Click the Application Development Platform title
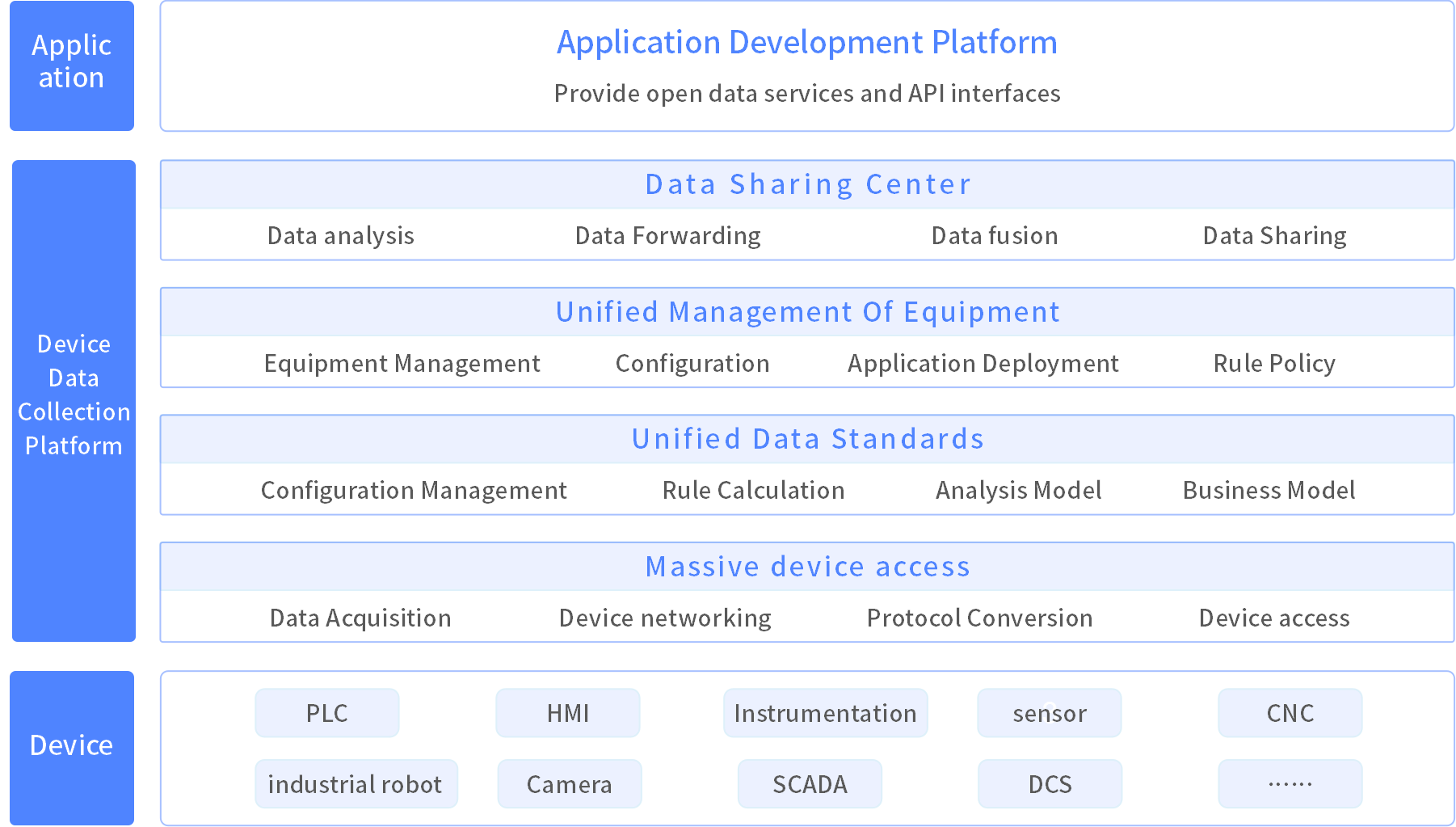Screen dimensions: 1456x827 tap(806, 43)
